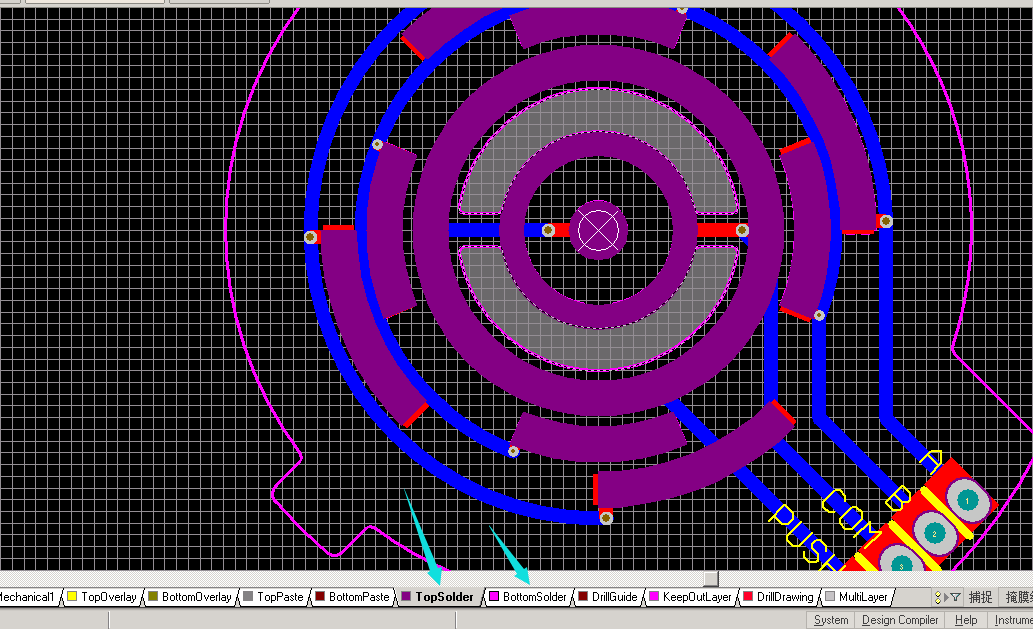Click the Help status bar button
1033x629 pixels.
(966, 620)
